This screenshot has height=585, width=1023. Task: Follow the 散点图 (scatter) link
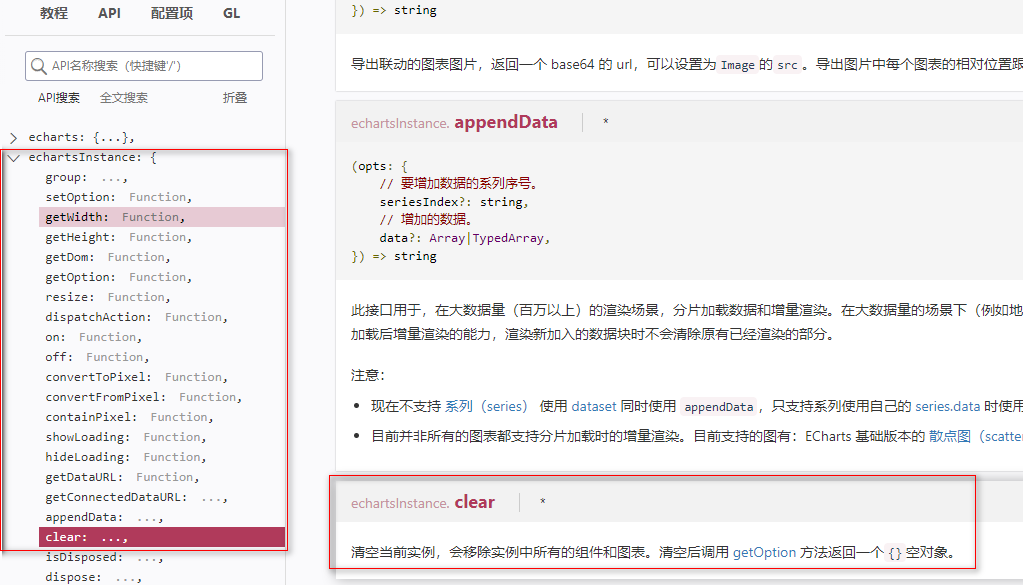click(x=975, y=436)
